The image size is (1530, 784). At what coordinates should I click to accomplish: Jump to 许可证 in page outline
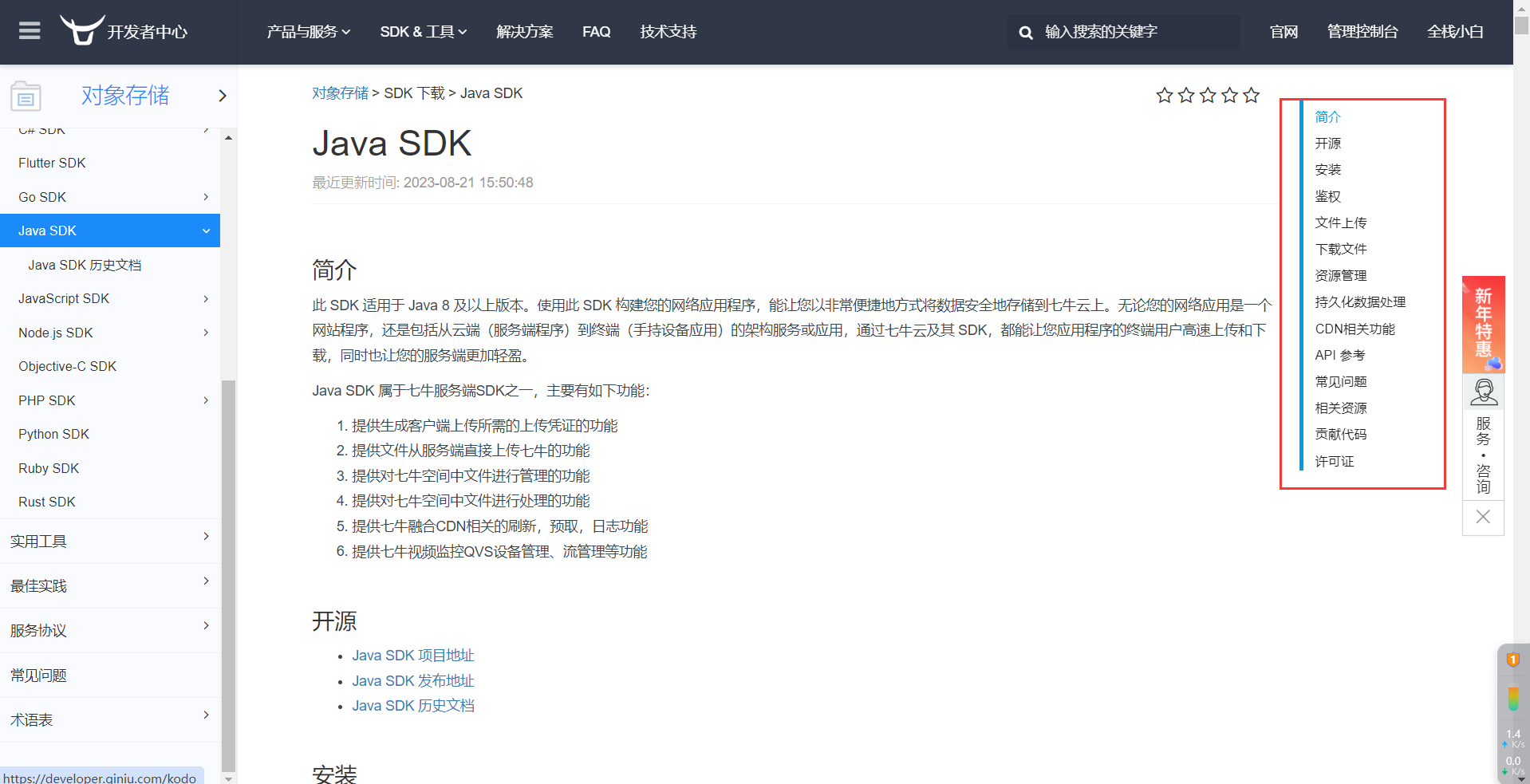pyautogui.click(x=1335, y=462)
